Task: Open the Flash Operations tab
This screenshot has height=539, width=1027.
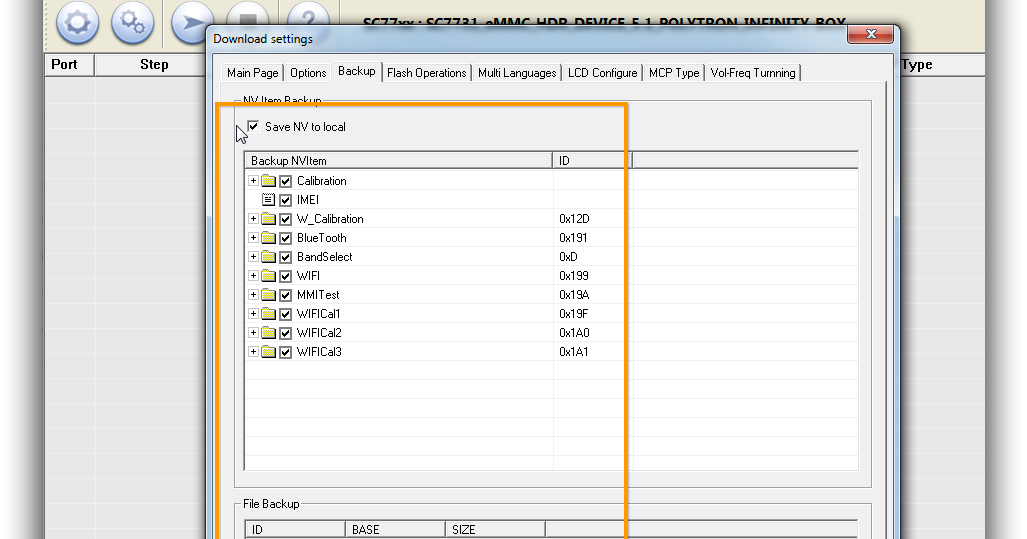Action: [426, 73]
